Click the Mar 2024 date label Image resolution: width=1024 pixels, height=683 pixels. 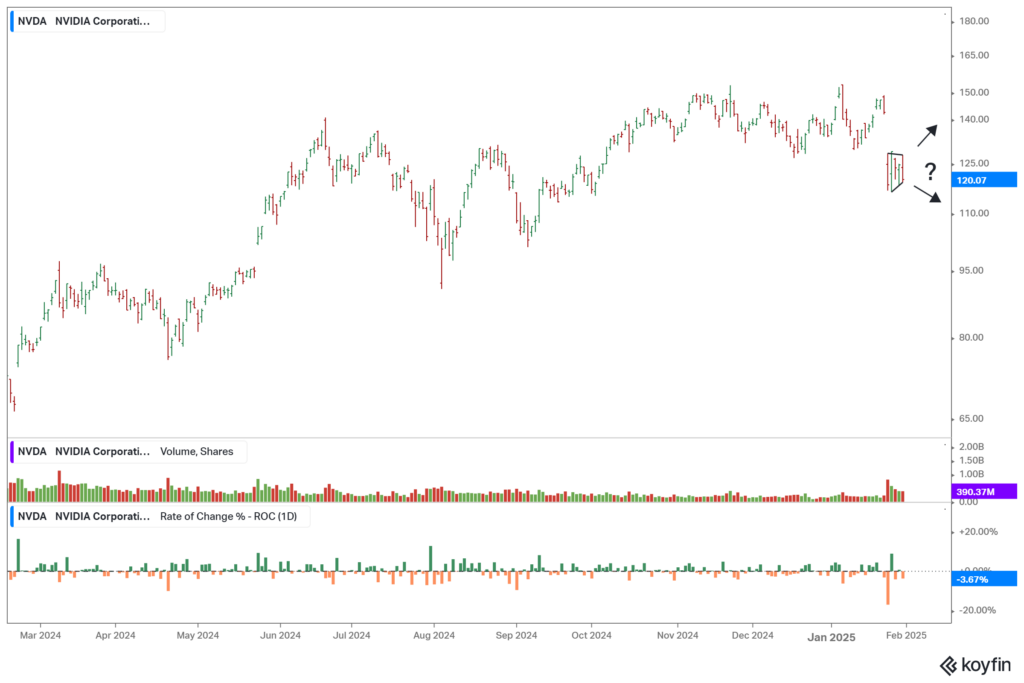40,635
